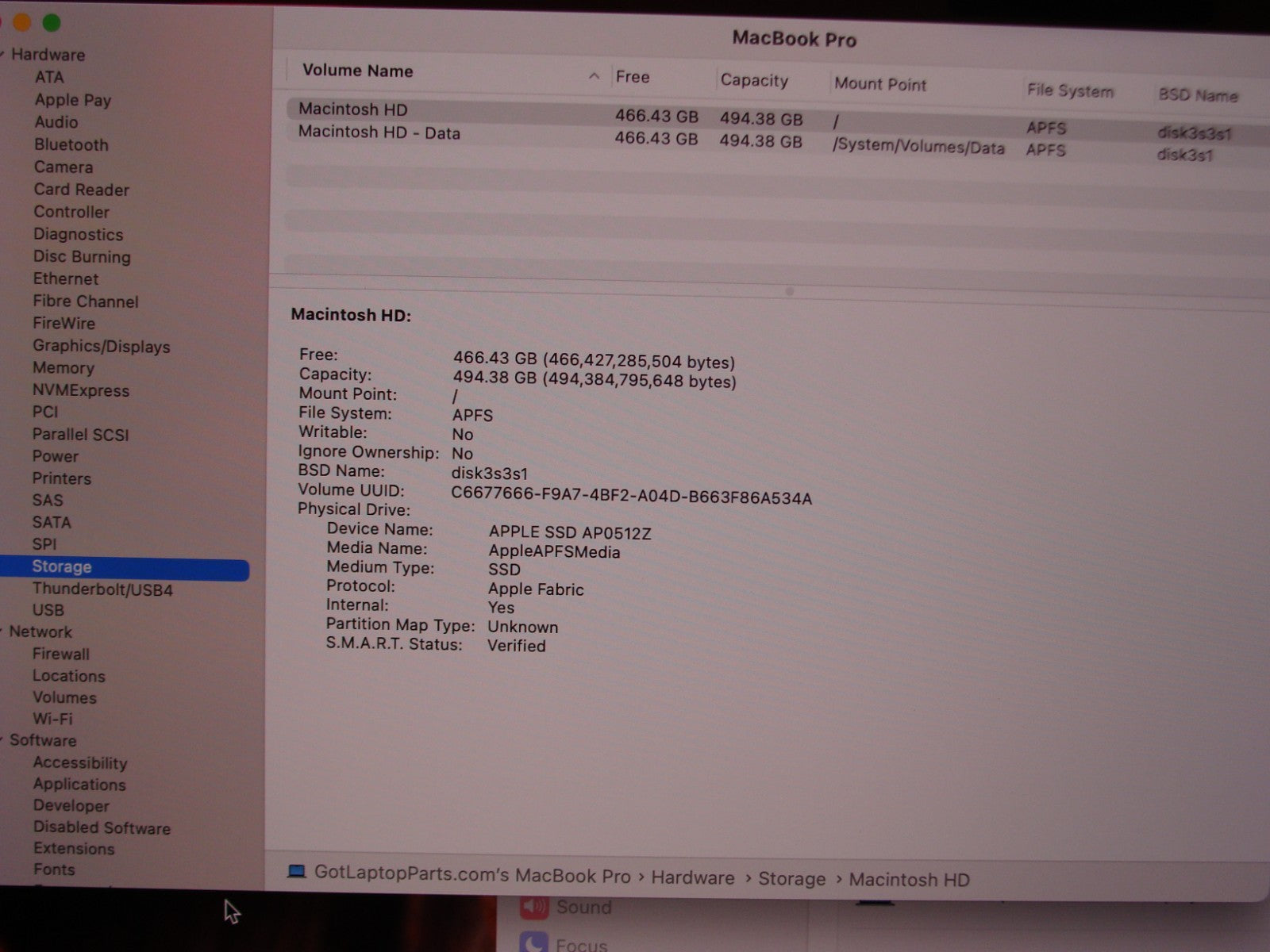Click the Mount Point column header
1270x952 pixels.
click(880, 84)
